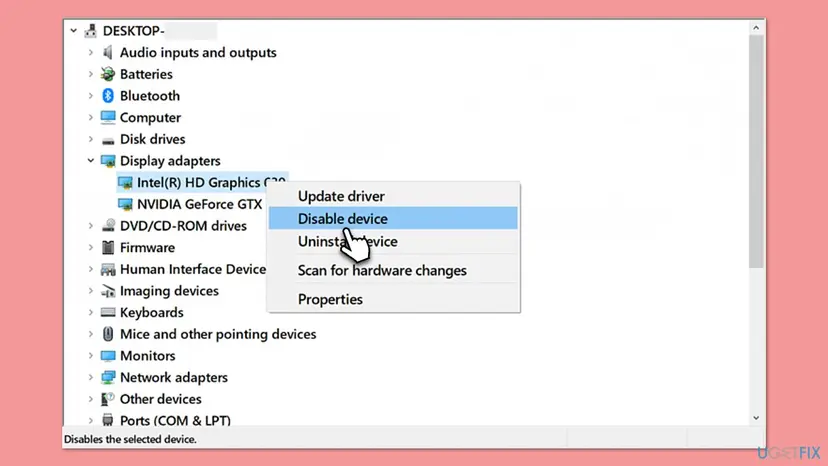Click the DESKTOP computer root icon
This screenshot has width=828, height=466.
click(x=91, y=31)
